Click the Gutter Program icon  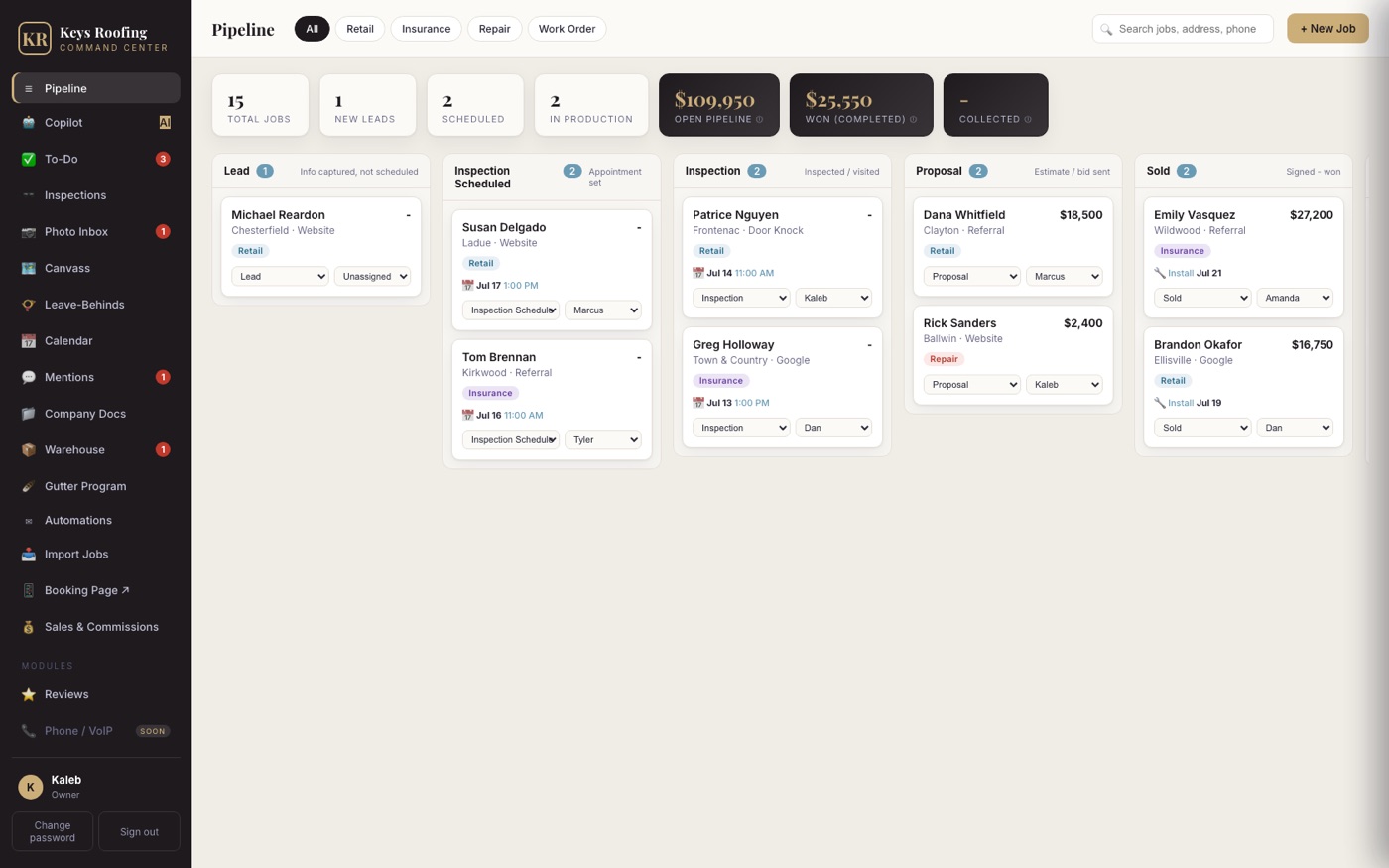point(29,487)
